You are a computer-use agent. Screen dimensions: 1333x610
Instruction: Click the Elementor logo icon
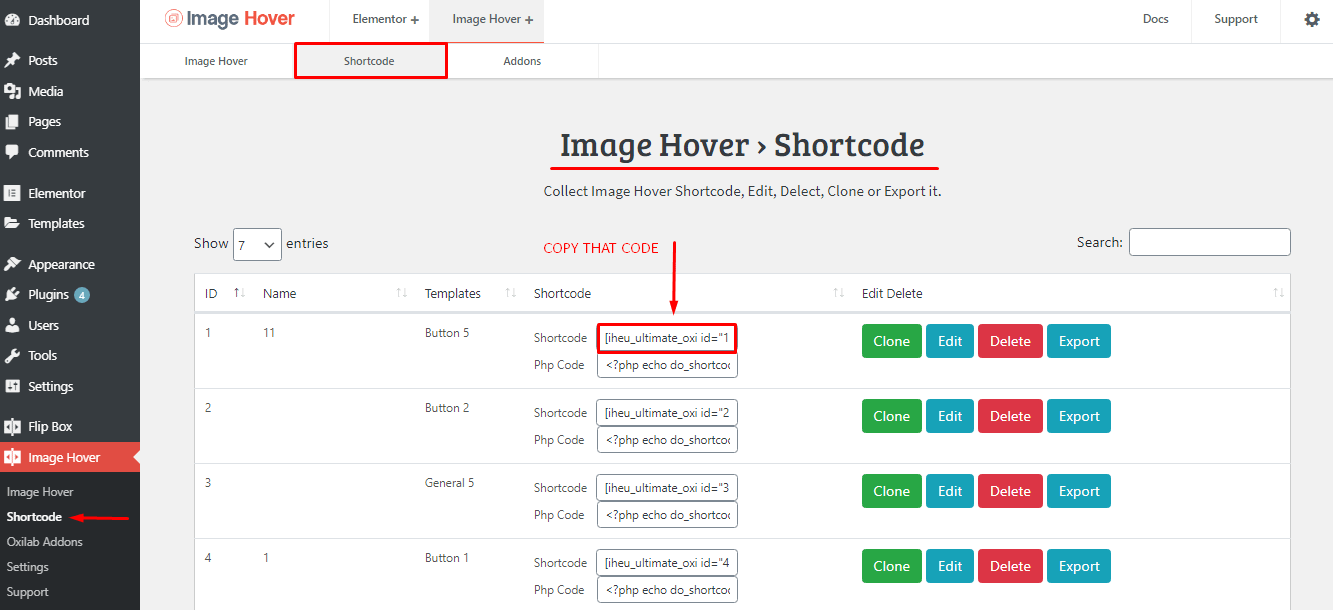tap(12, 193)
